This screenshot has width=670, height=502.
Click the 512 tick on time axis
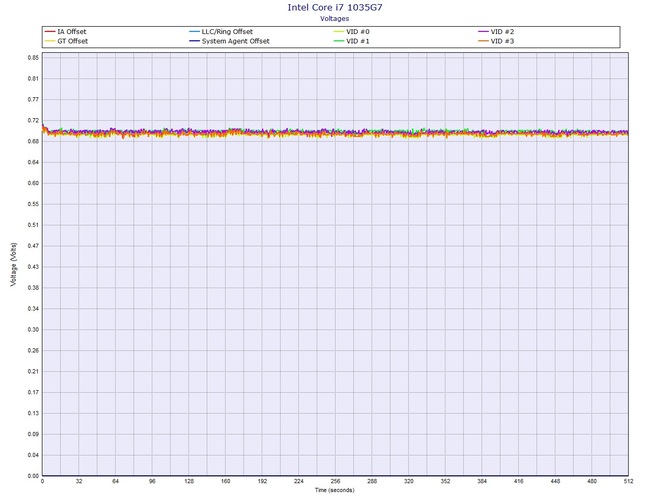click(629, 481)
